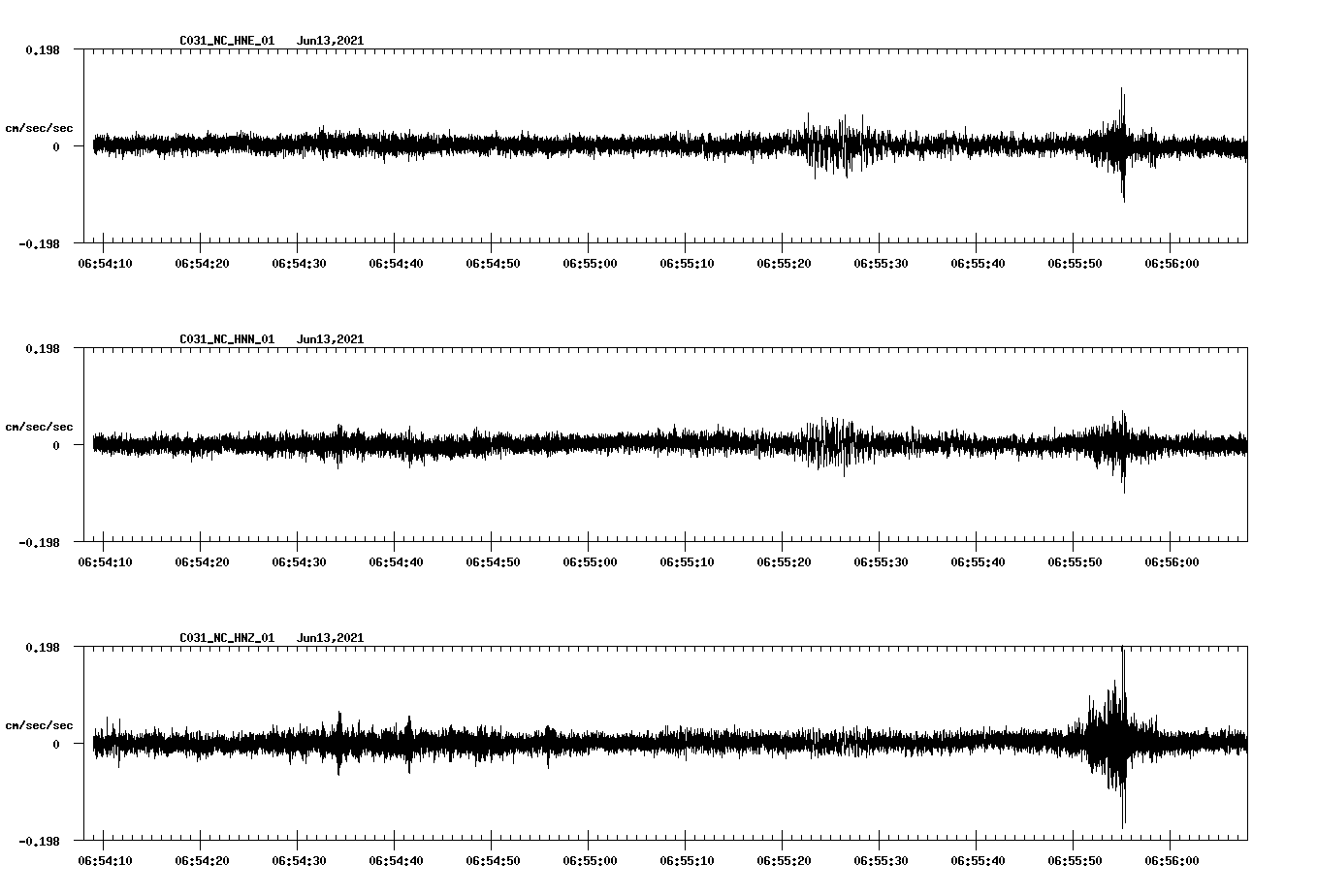Click the -0.198 lower axis label on HNZ plot
This screenshot has height=896, width=1317.
(x=39, y=842)
